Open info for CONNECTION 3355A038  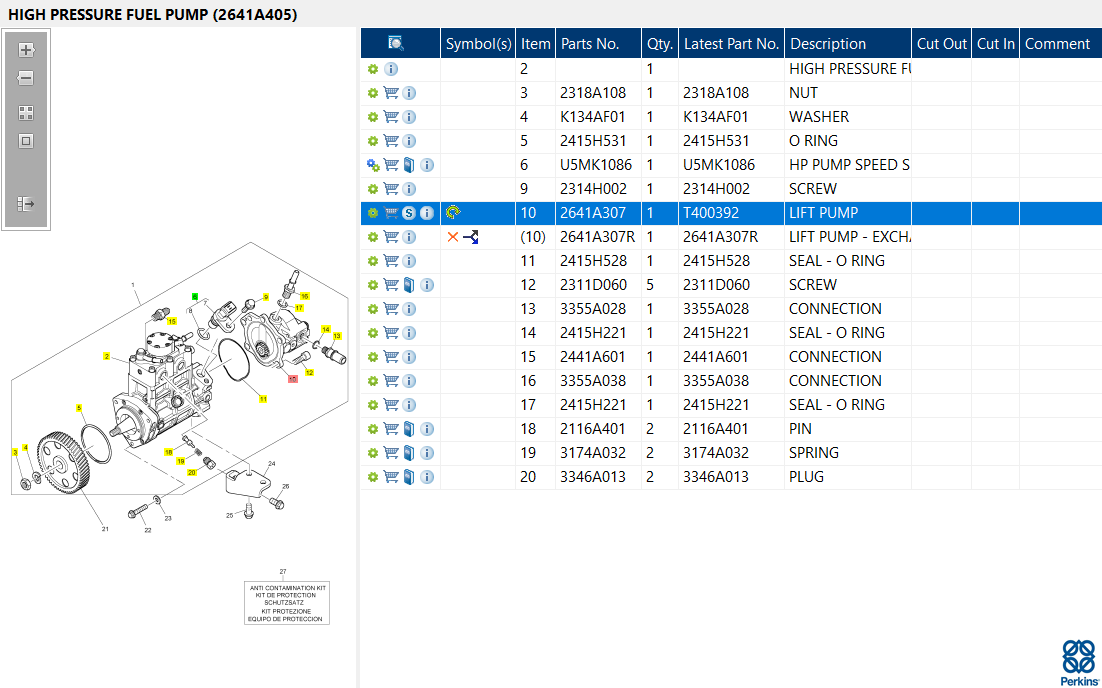tap(409, 381)
